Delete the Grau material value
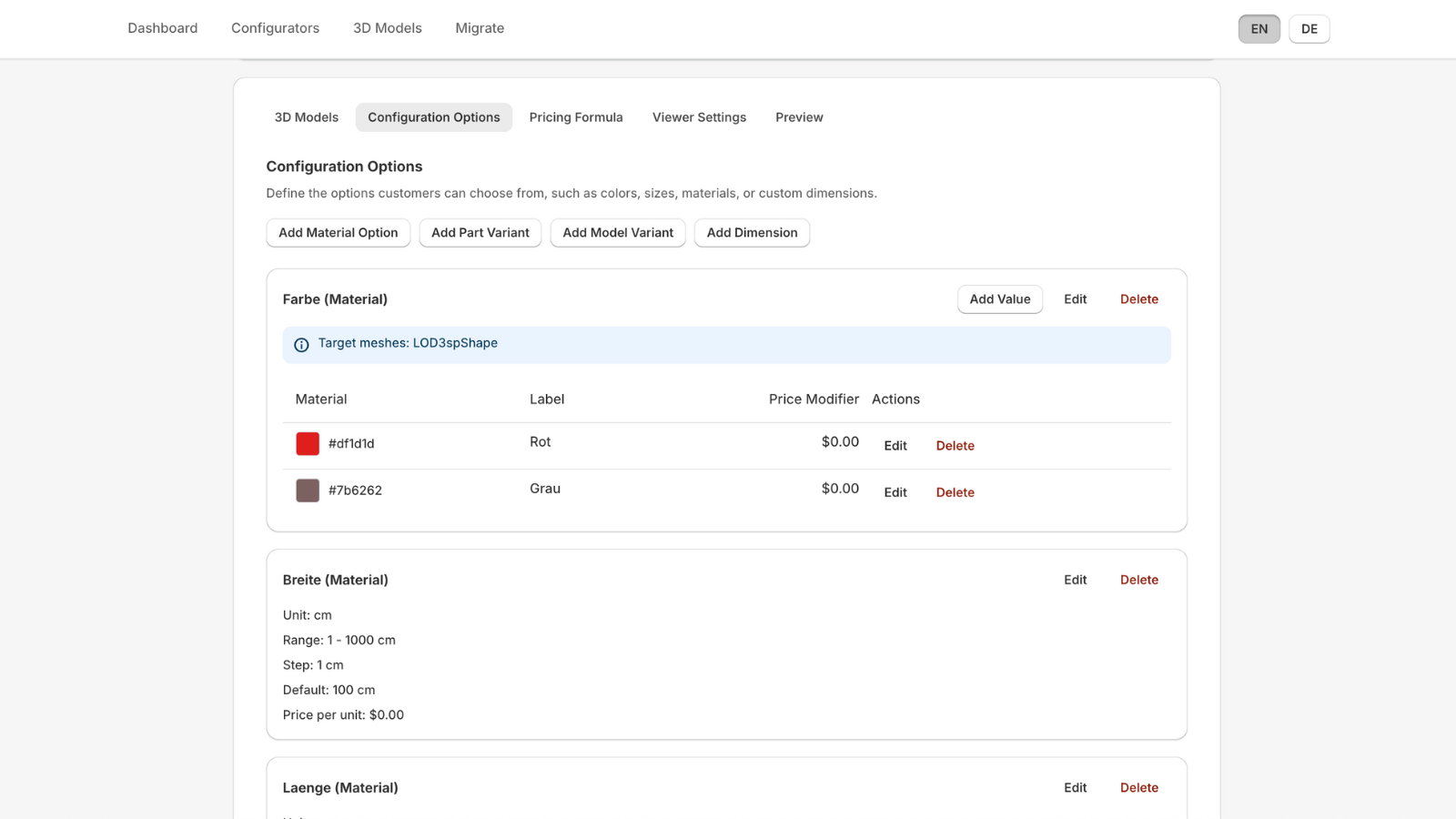Image resolution: width=1456 pixels, height=819 pixels. (x=955, y=492)
